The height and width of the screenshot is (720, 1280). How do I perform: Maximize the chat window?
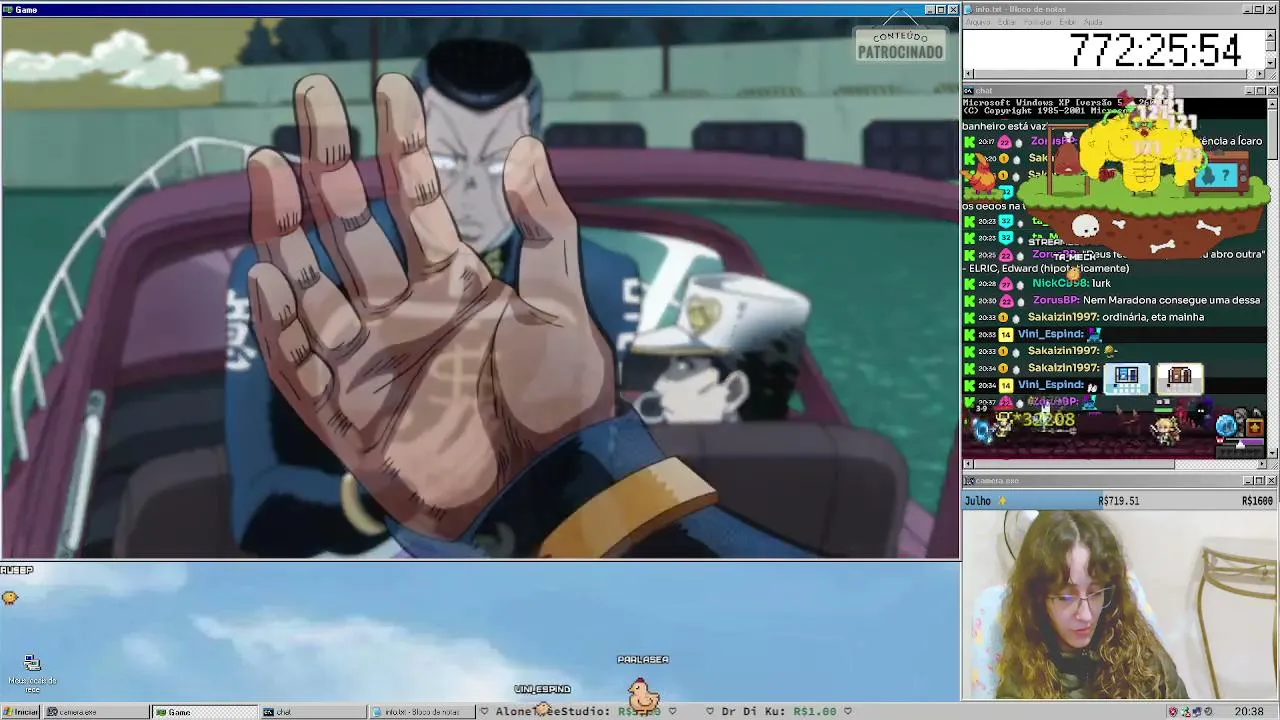click(1259, 91)
